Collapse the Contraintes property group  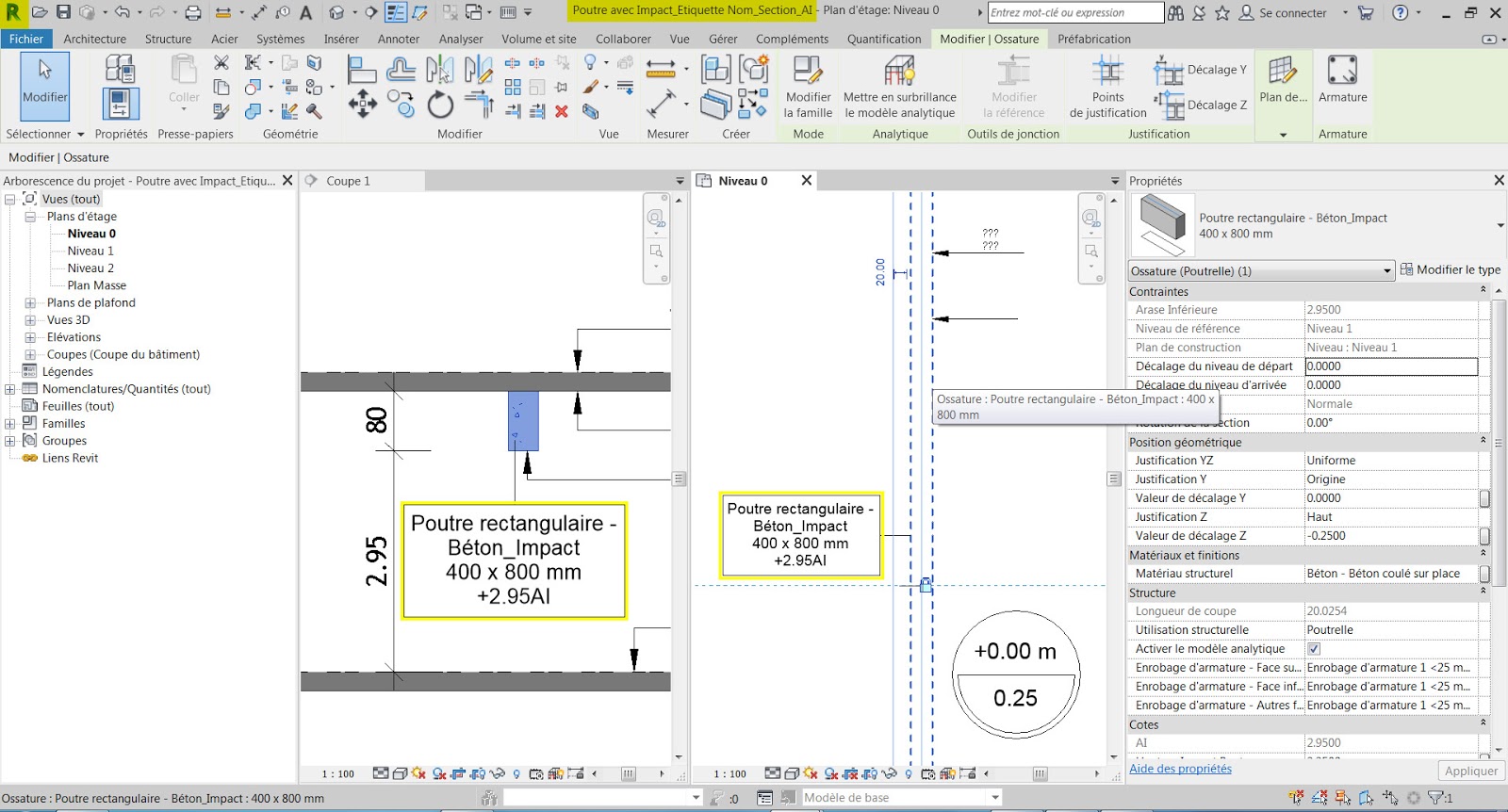[x=1483, y=291]
